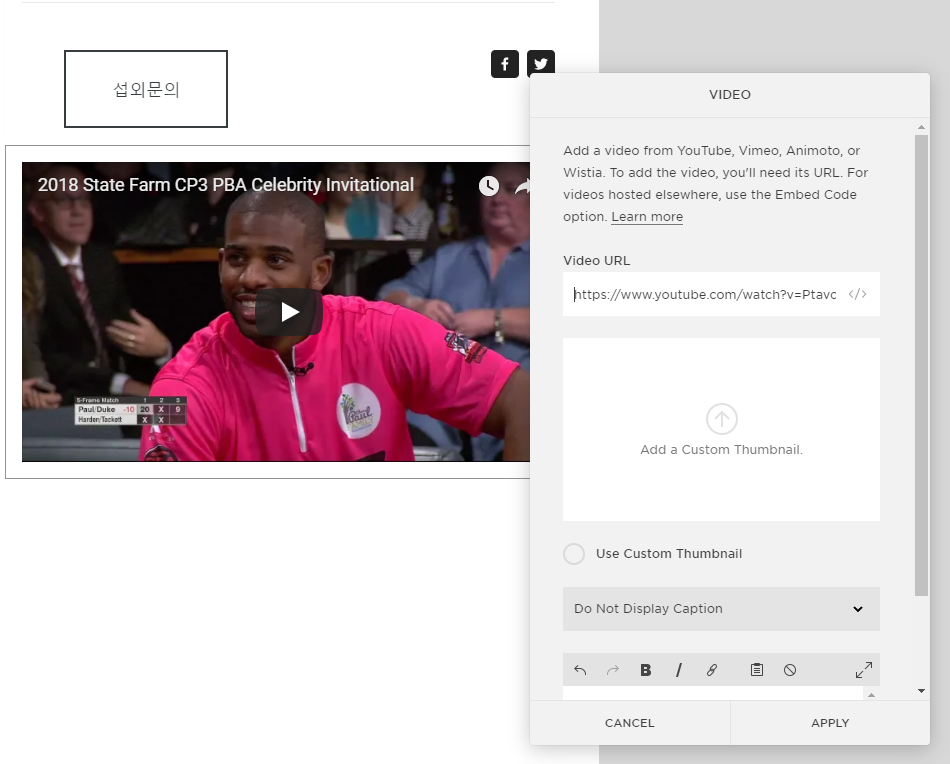Enable the Use Custom Thumbnail toggle
The height and width of the screenshot is (764, 950).
(574, 554)
